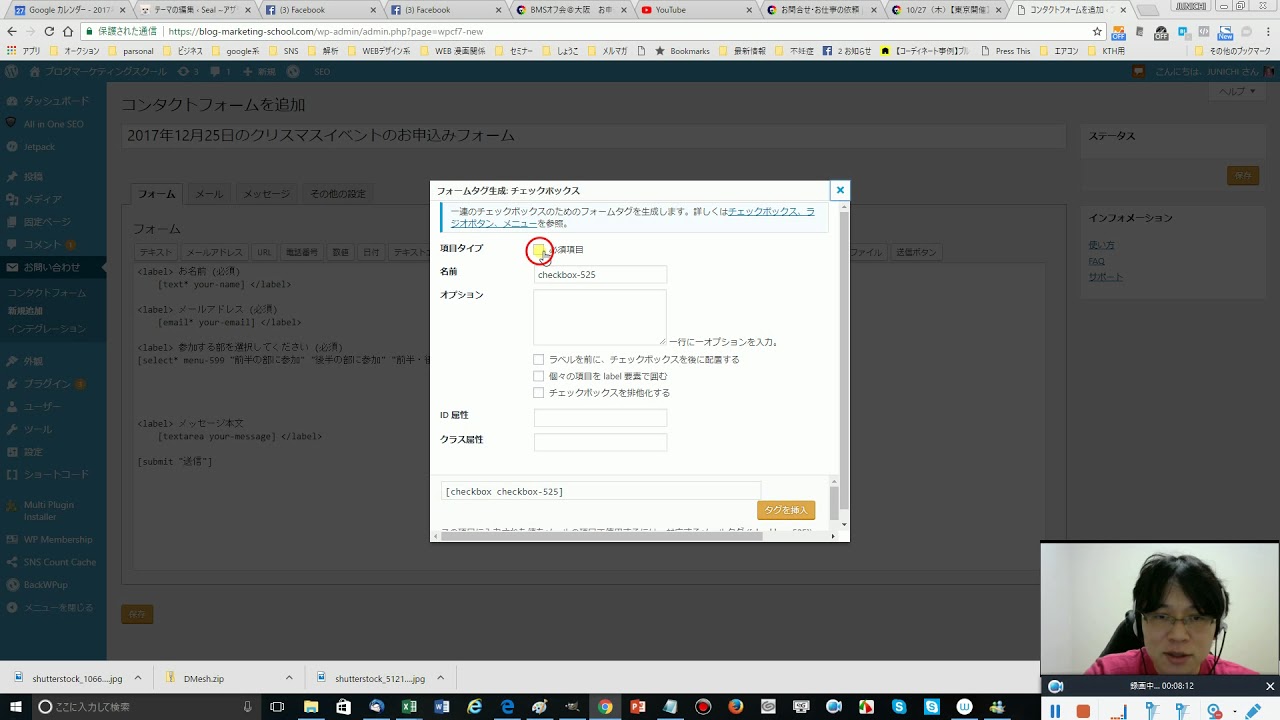Open コンタクトフォーム submenu link
This screenshot has width=1280, height=720.
47,293
